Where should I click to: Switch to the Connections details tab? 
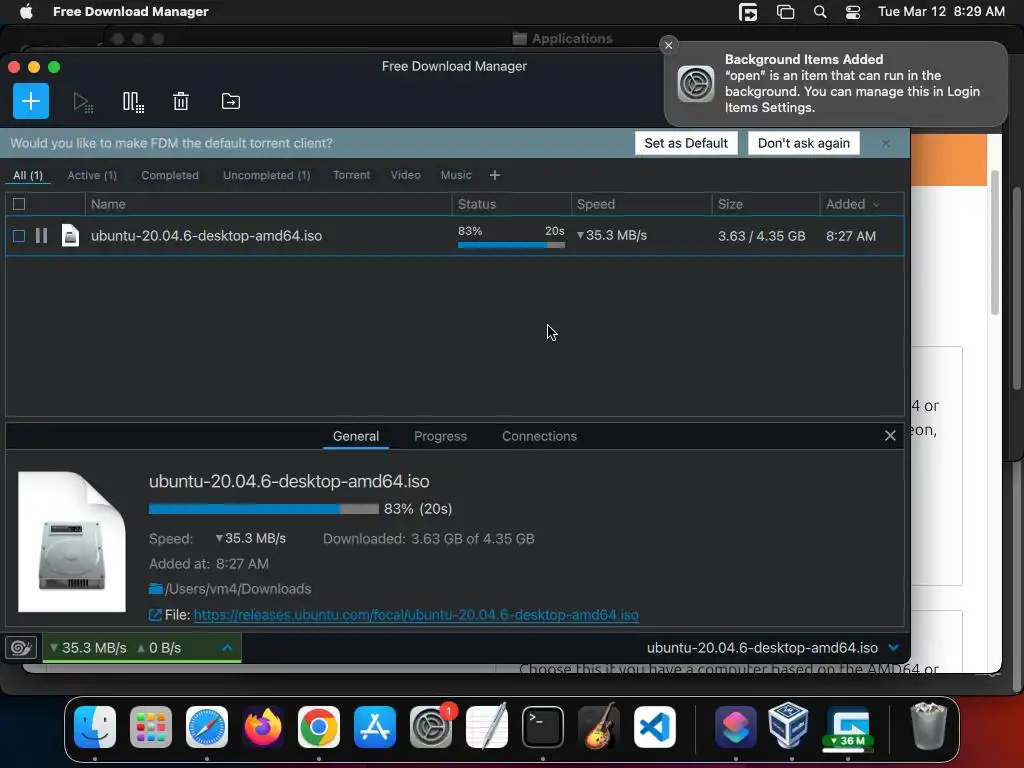click(539, 436)
